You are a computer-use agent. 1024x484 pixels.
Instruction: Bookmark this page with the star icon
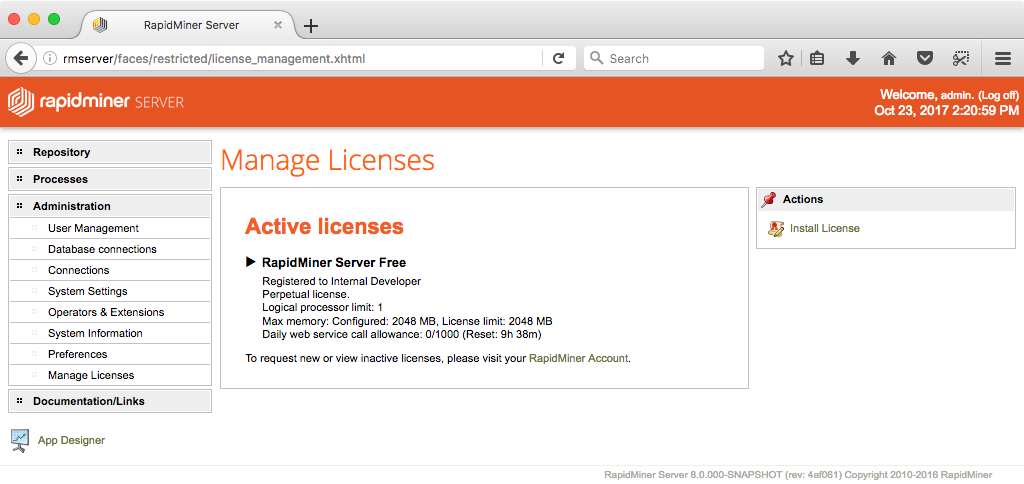[x=786, y=59]
